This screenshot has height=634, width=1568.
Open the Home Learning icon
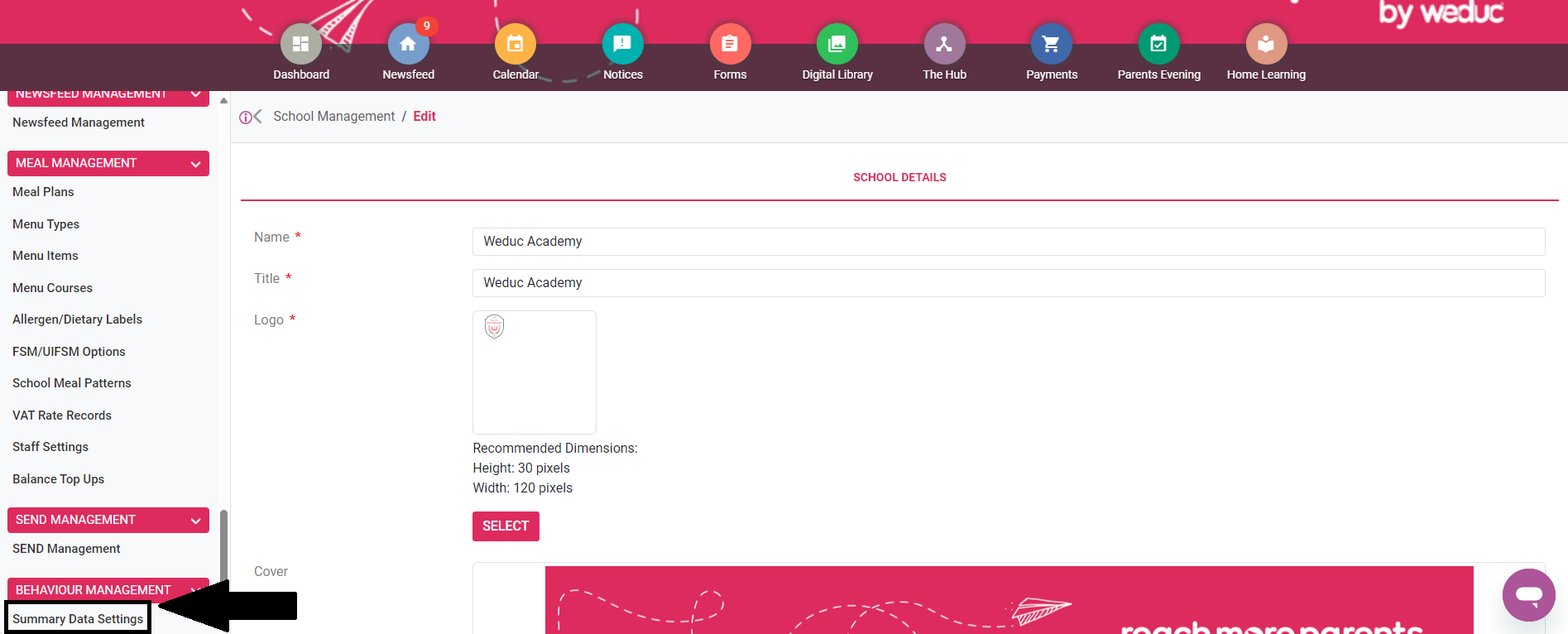pos(1266,44)
